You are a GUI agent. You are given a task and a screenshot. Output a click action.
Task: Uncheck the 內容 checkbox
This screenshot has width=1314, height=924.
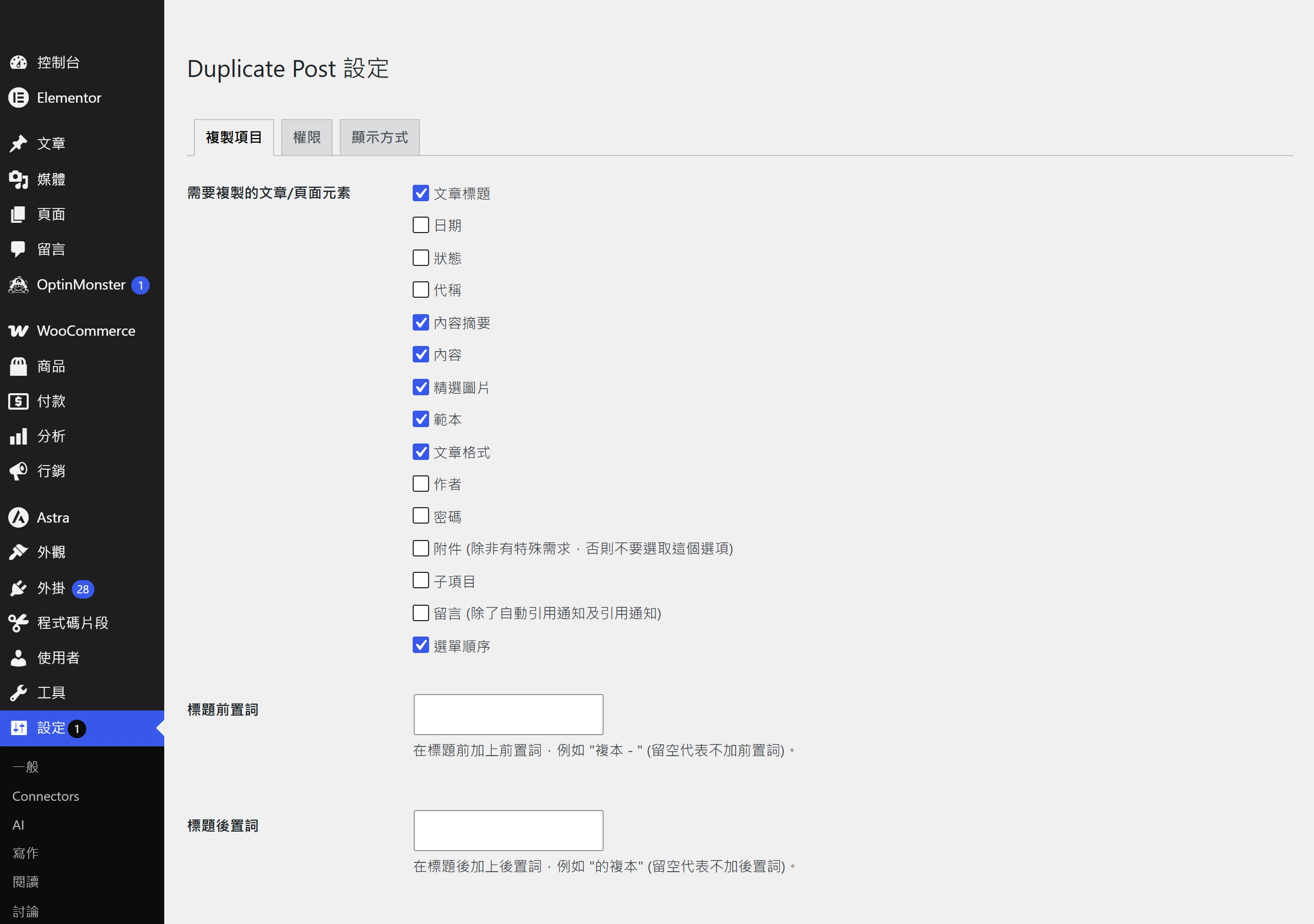click(421, 354)
